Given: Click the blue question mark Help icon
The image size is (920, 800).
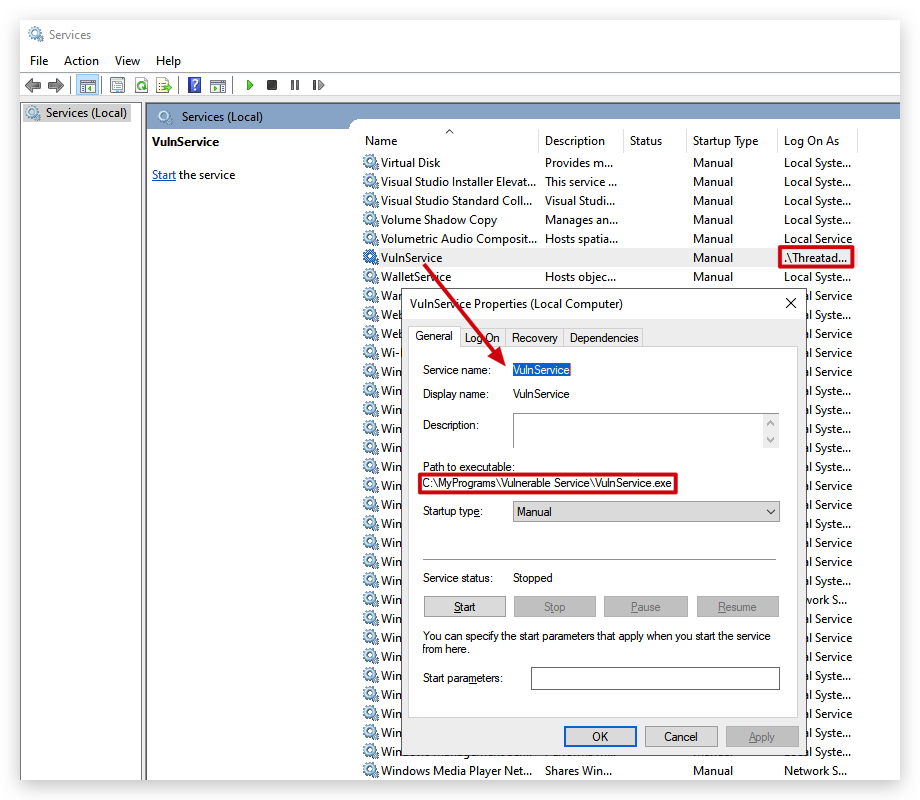Looking at the screenshot, I should [194, 86].
